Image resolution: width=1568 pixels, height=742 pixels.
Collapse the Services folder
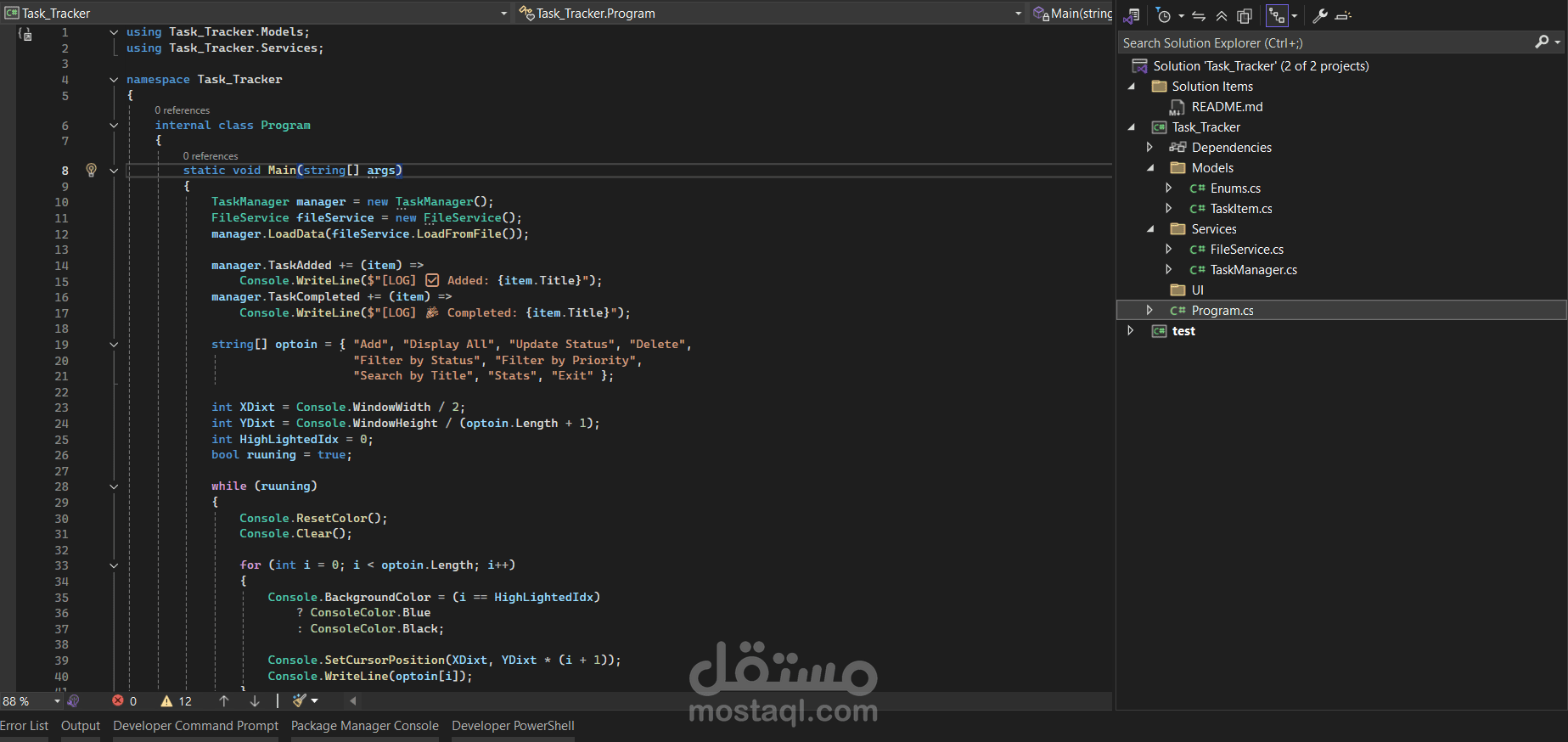tap(1150, 229)
